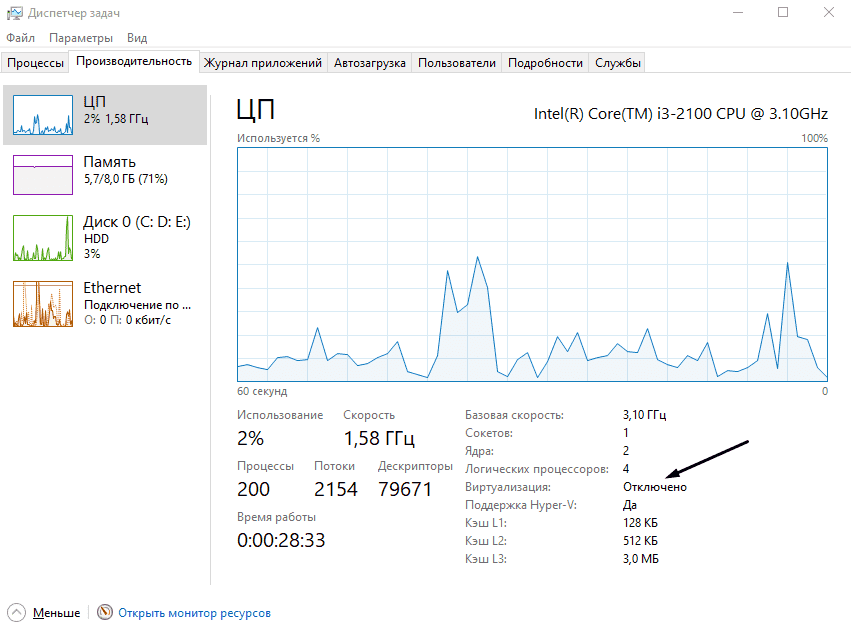Click the resource monitor icon at bottom
851x627 pixels.
point(105,612)
